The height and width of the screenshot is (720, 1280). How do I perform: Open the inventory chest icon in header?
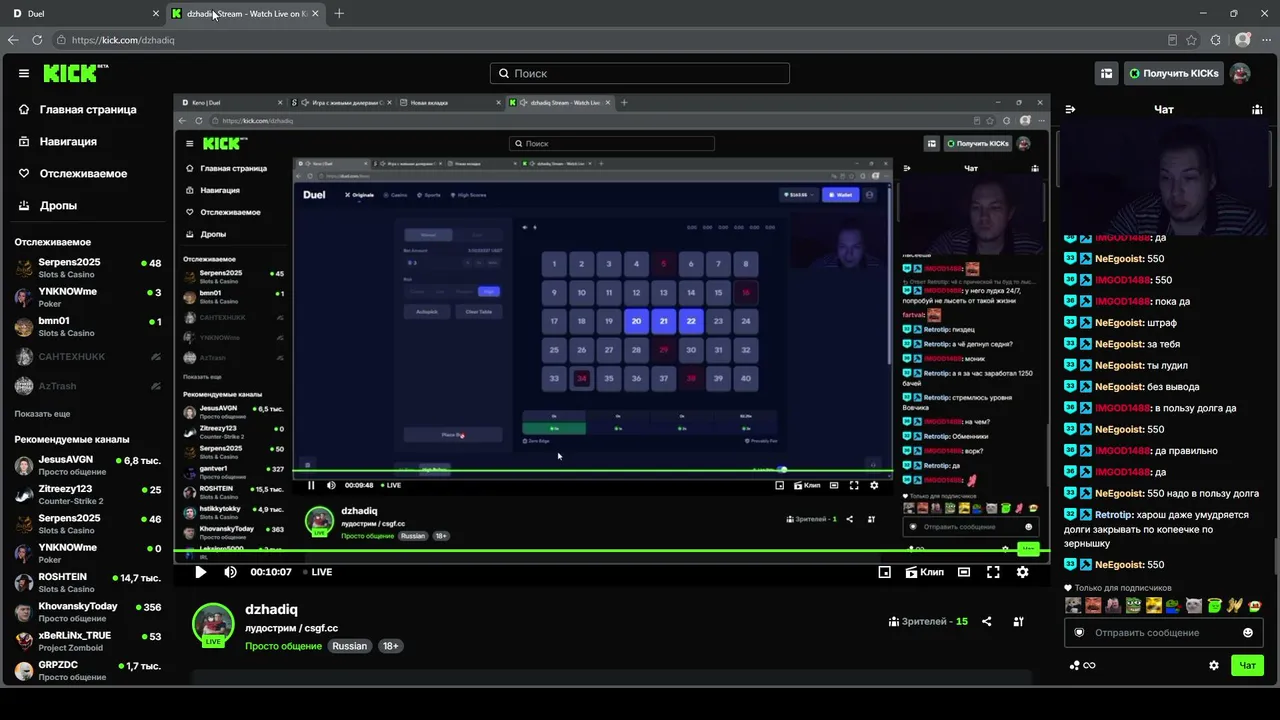[1106, 73]
